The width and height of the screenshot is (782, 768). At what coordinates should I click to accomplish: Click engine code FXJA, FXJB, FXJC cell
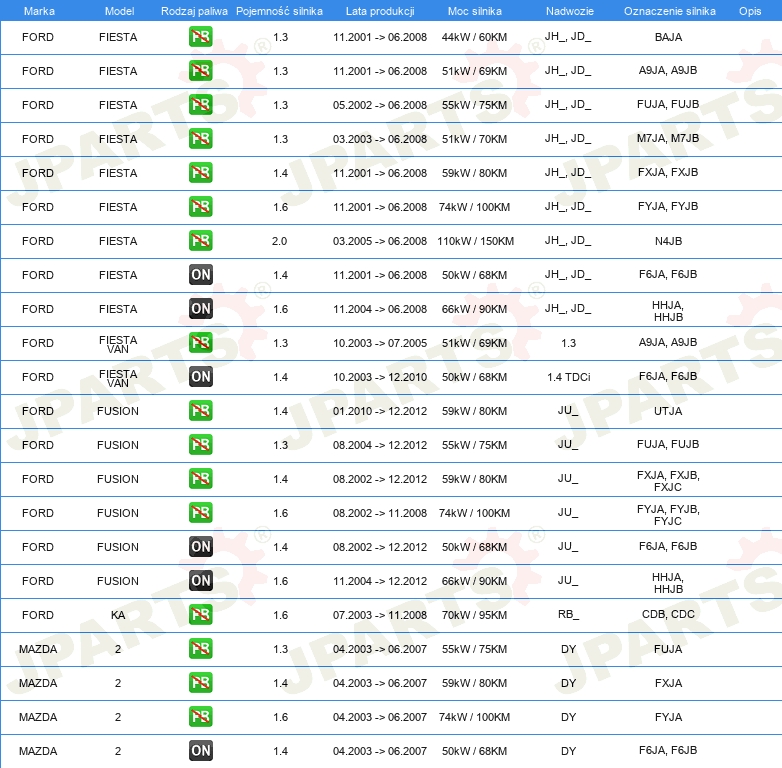tap(668, 481)
